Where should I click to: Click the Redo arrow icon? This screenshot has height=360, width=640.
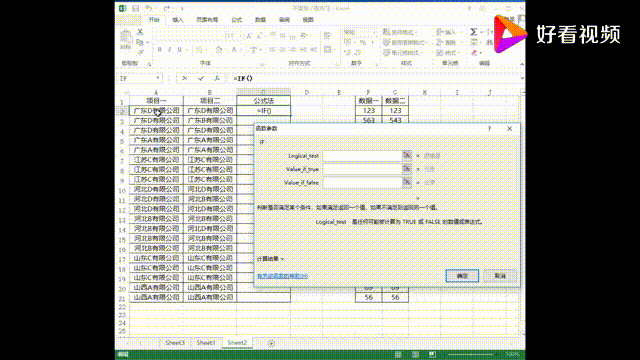[167, 8]
